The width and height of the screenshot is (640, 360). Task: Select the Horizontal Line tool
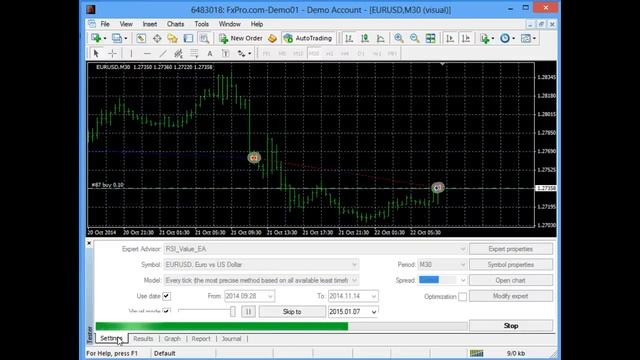tap(147, 53)
